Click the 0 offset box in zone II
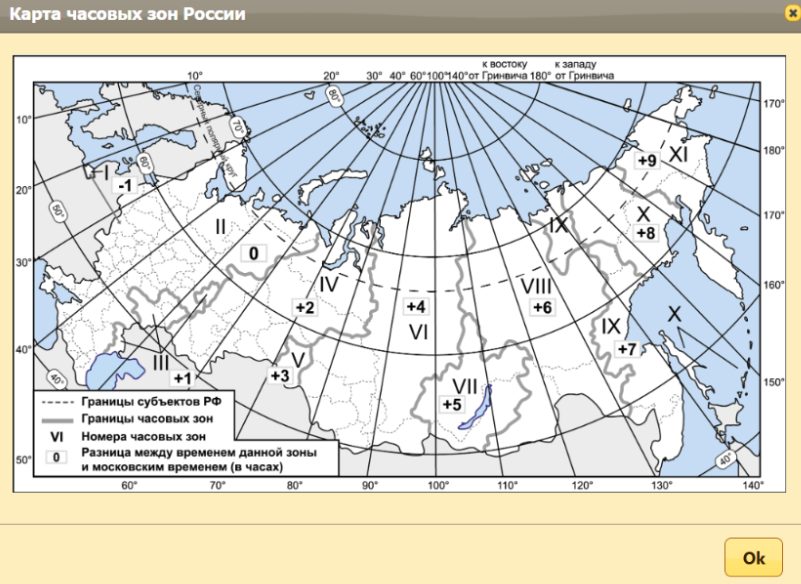801x584 pixels. (253, 254)
